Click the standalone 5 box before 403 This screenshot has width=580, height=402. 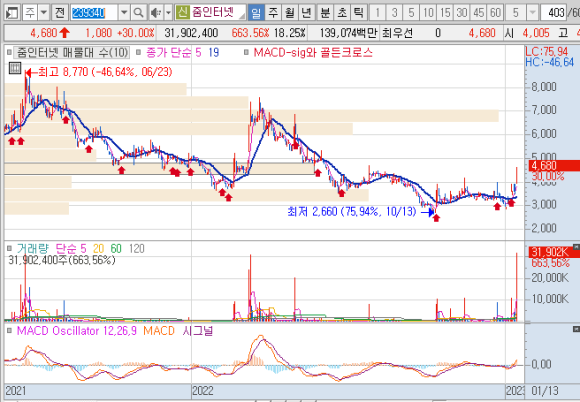click(x=516, y=13)
